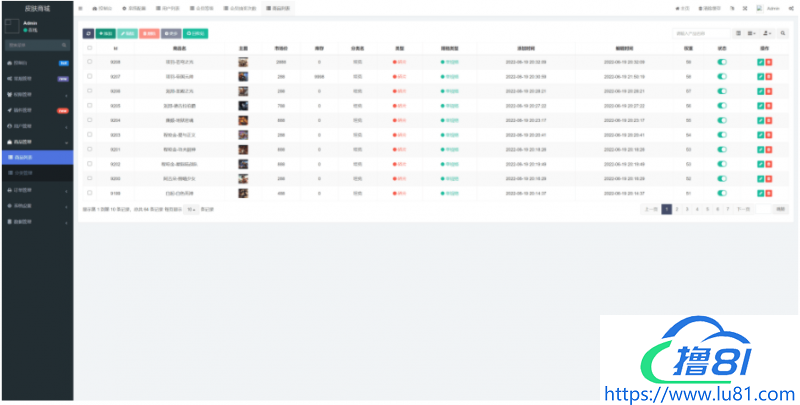Click the red delete icon for ID 9207
800x405 pixels.
(x=769, y=76)
